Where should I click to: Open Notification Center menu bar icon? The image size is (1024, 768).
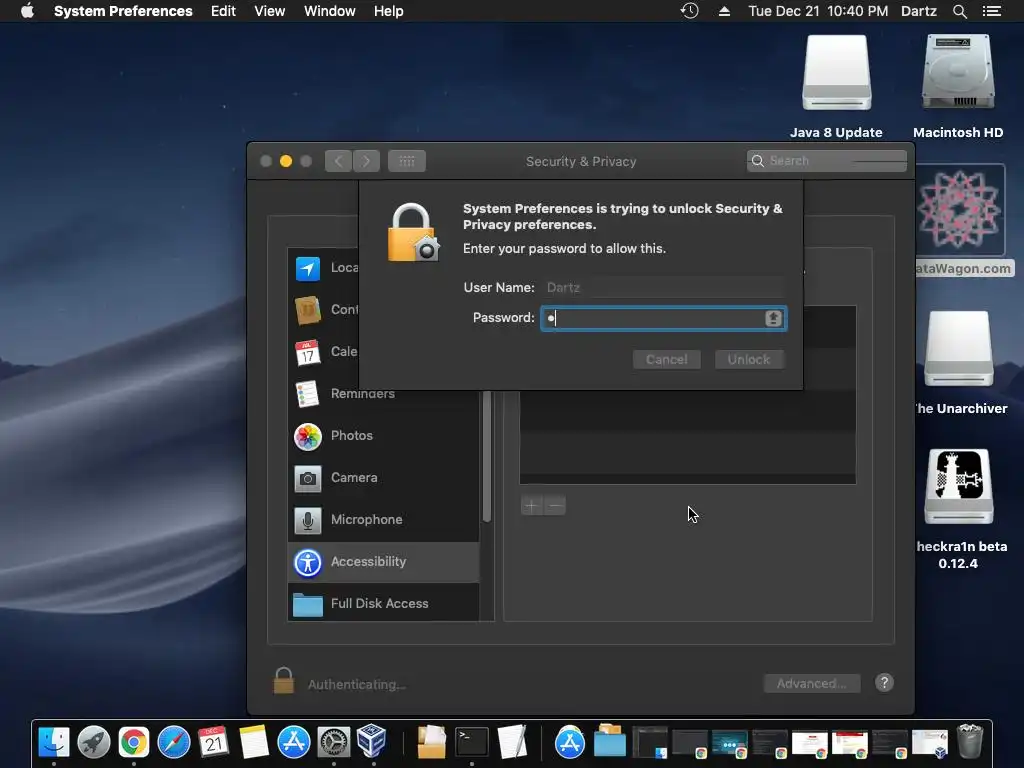992,11
